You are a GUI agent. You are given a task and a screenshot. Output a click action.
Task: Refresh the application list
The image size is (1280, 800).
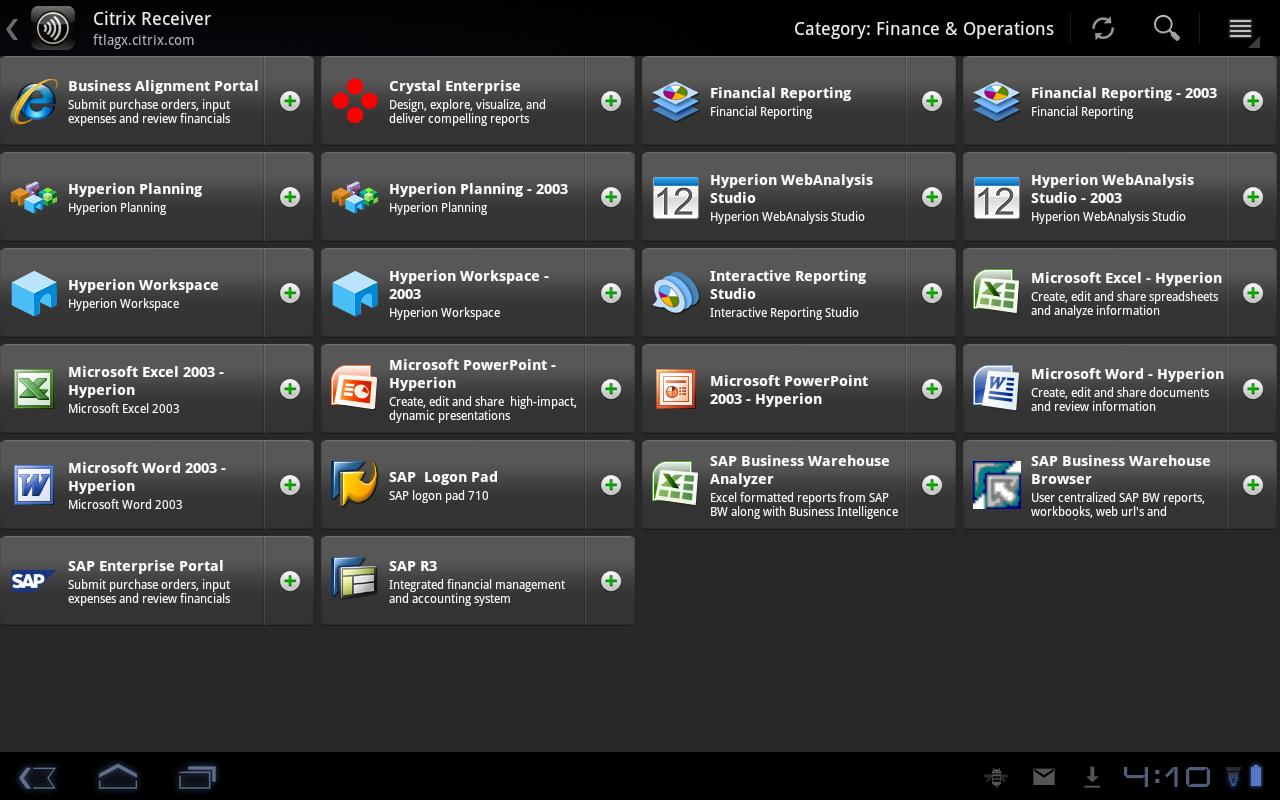[x=1103, y=28]
